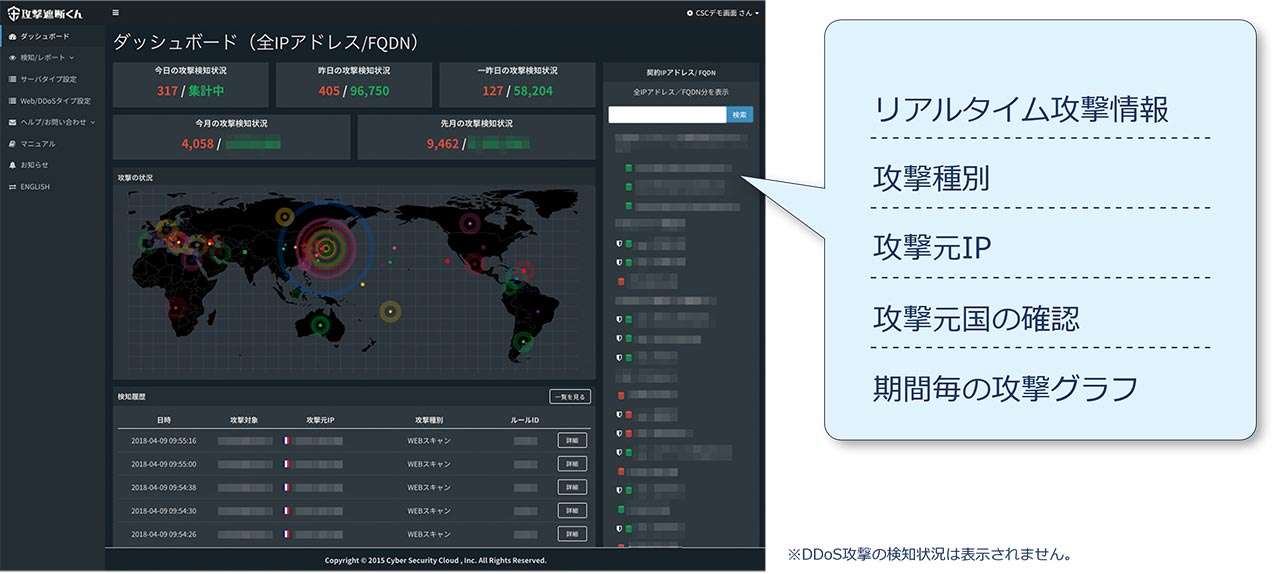Viewport: 1280px width, 574px height.
Task: Click the 一覧を見る button
Action: (570, 397)
